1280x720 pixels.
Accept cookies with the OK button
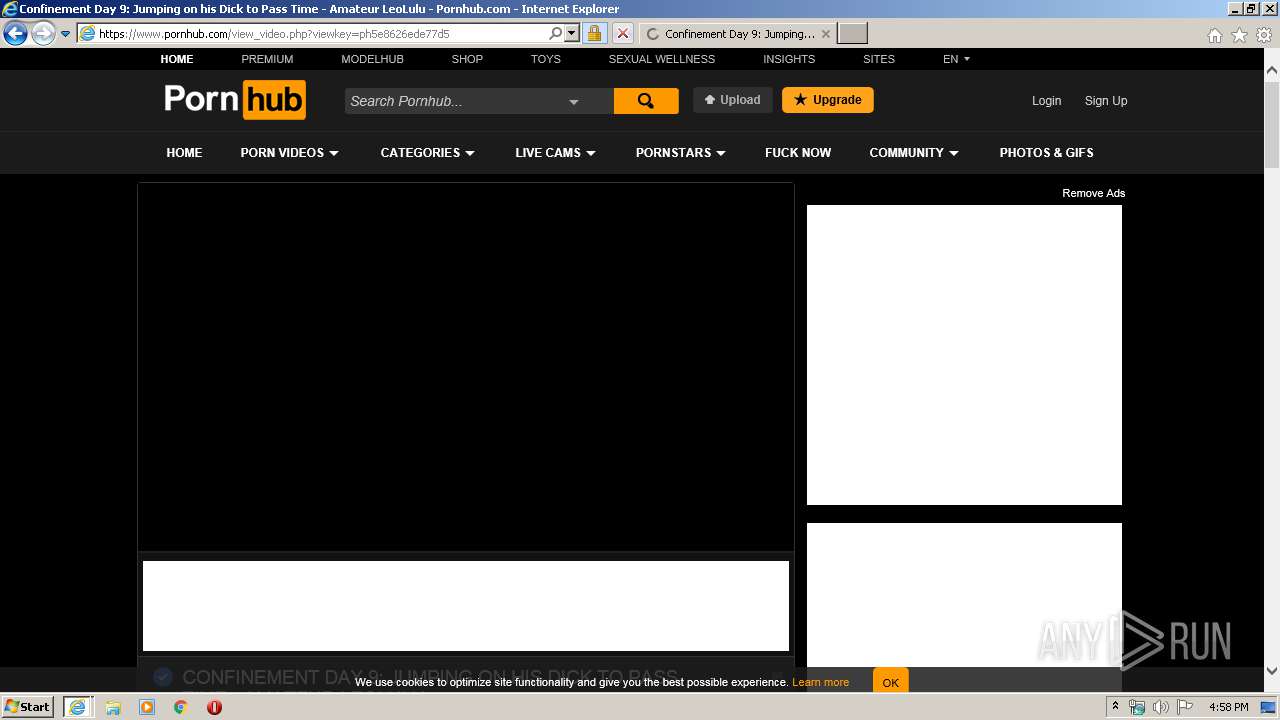890,682
